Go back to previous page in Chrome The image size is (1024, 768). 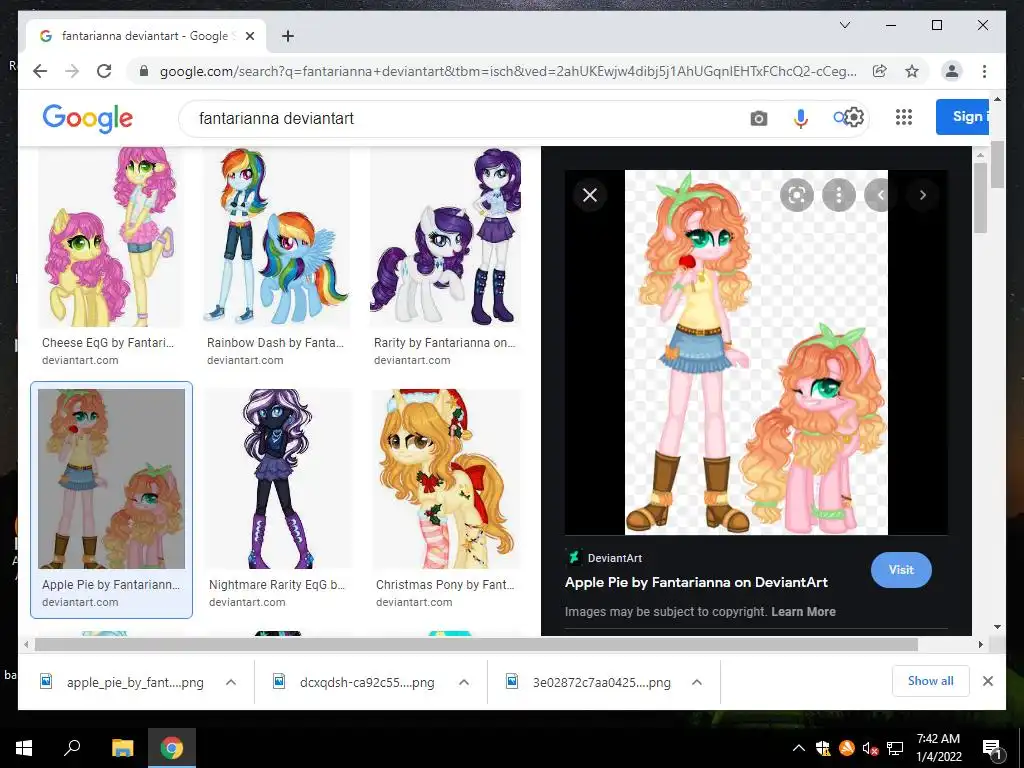pos(40,71)
